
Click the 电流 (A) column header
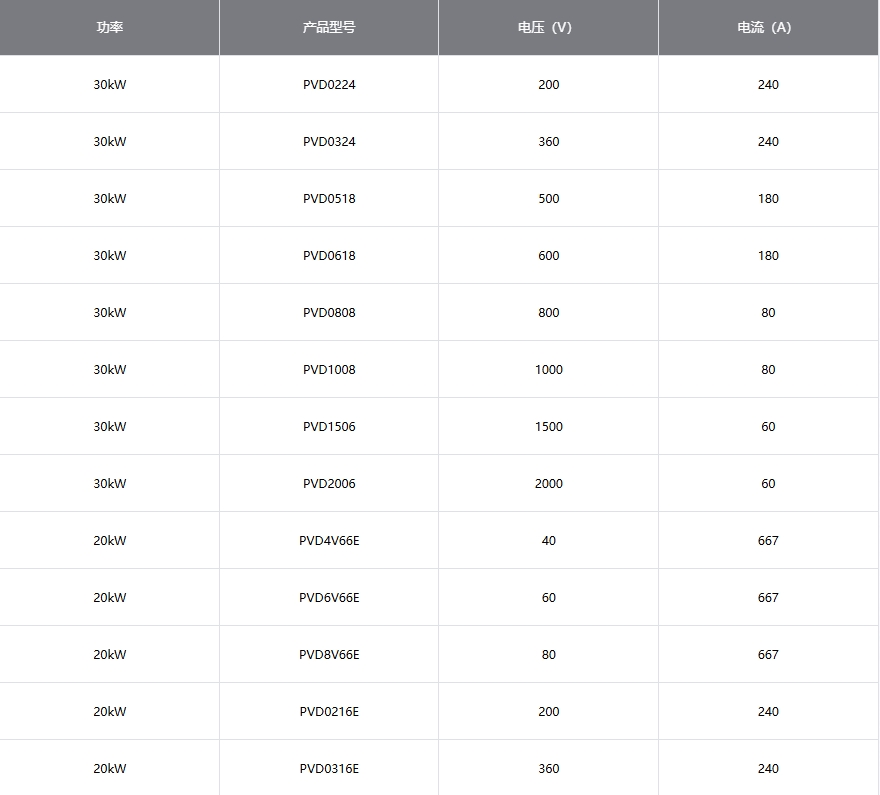pyautogui.click(x=768, y=27)
